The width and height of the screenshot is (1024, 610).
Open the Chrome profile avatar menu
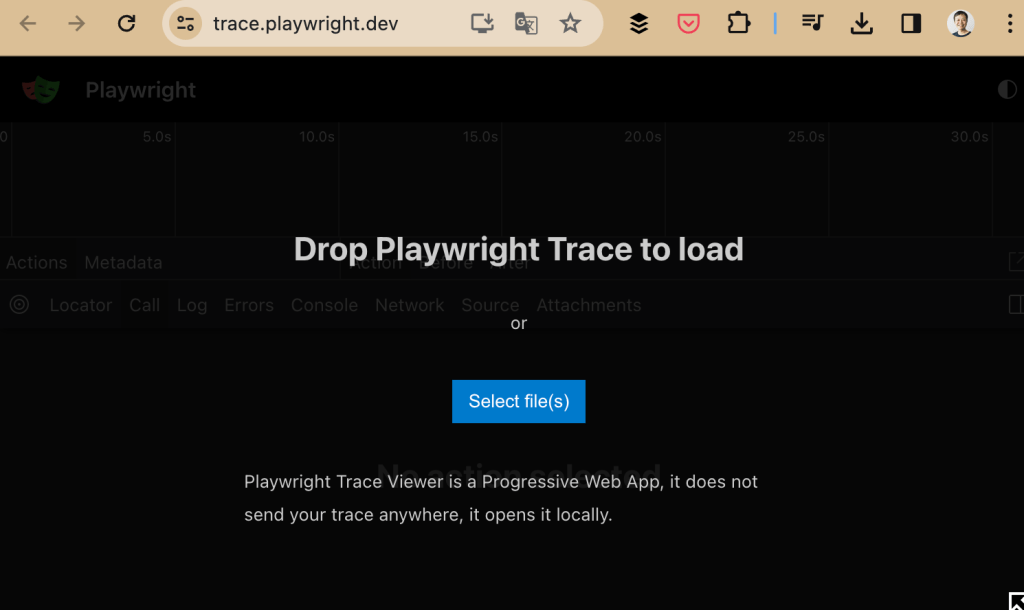[x=960, y=24]
